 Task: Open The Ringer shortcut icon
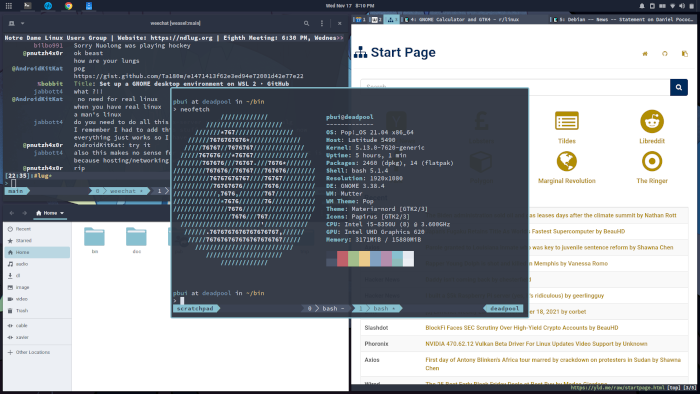[x=652, y=162]
